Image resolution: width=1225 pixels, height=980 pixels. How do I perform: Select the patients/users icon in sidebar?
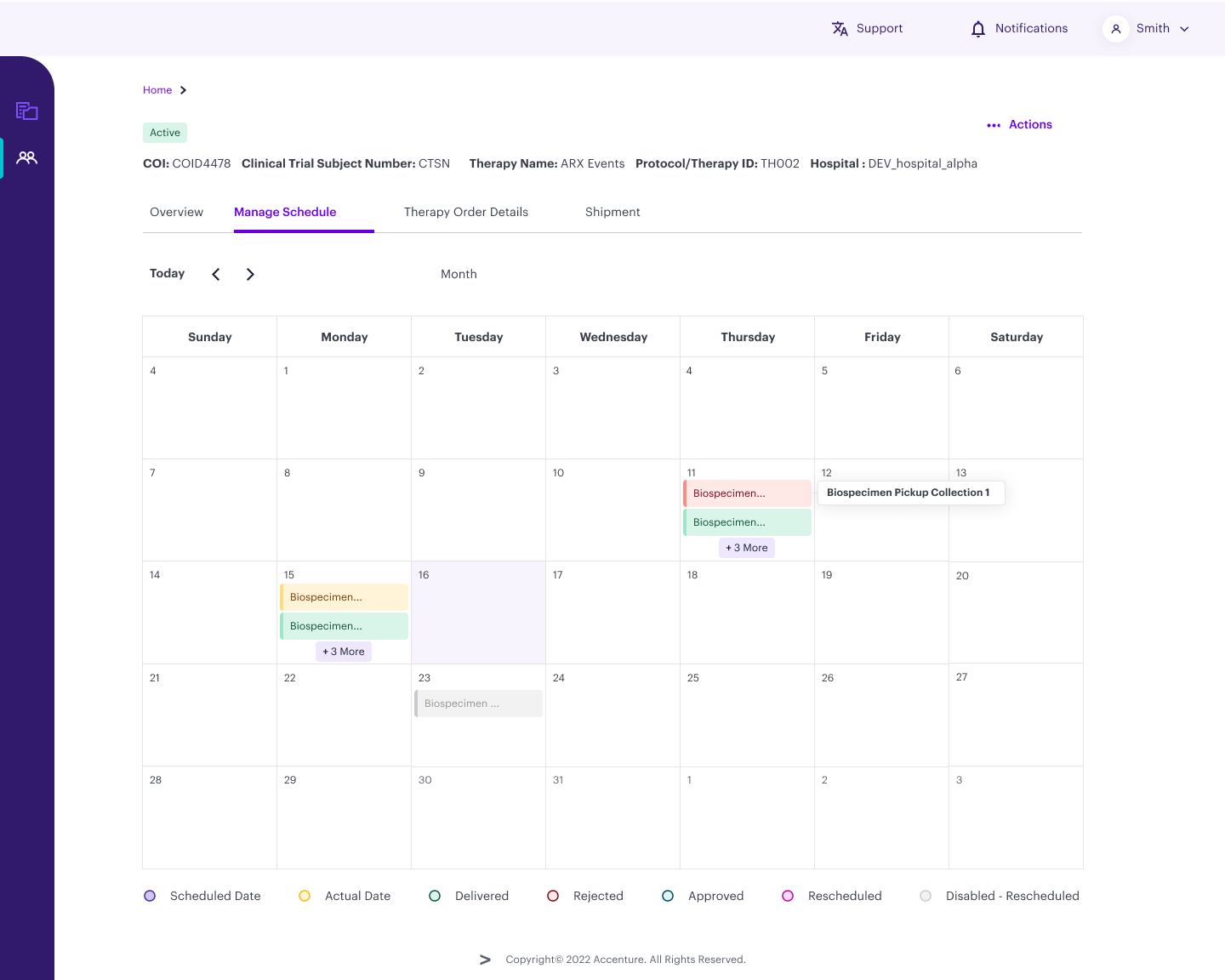point(26,157)
